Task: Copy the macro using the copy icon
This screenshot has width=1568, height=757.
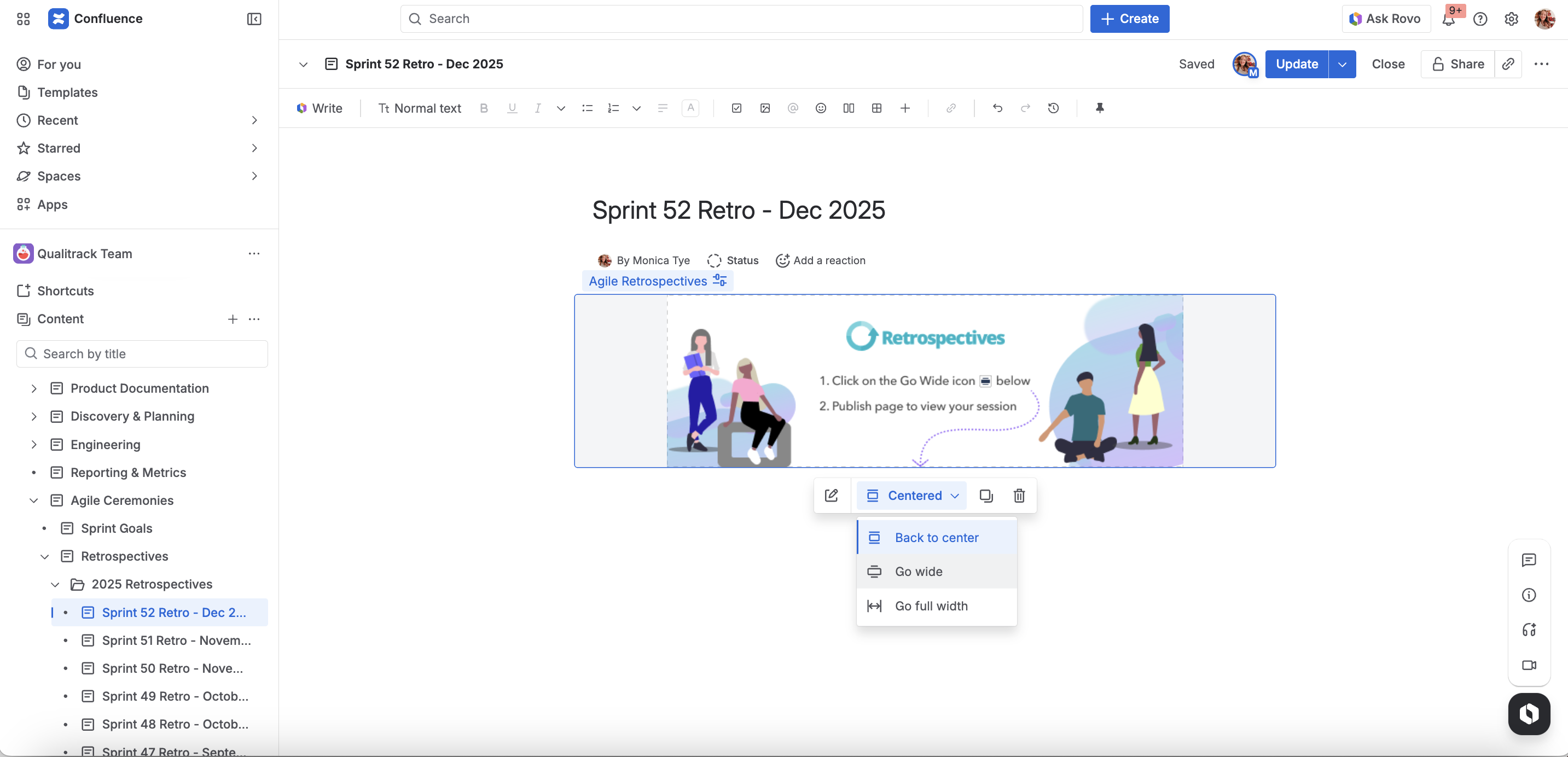Action: 986,496
